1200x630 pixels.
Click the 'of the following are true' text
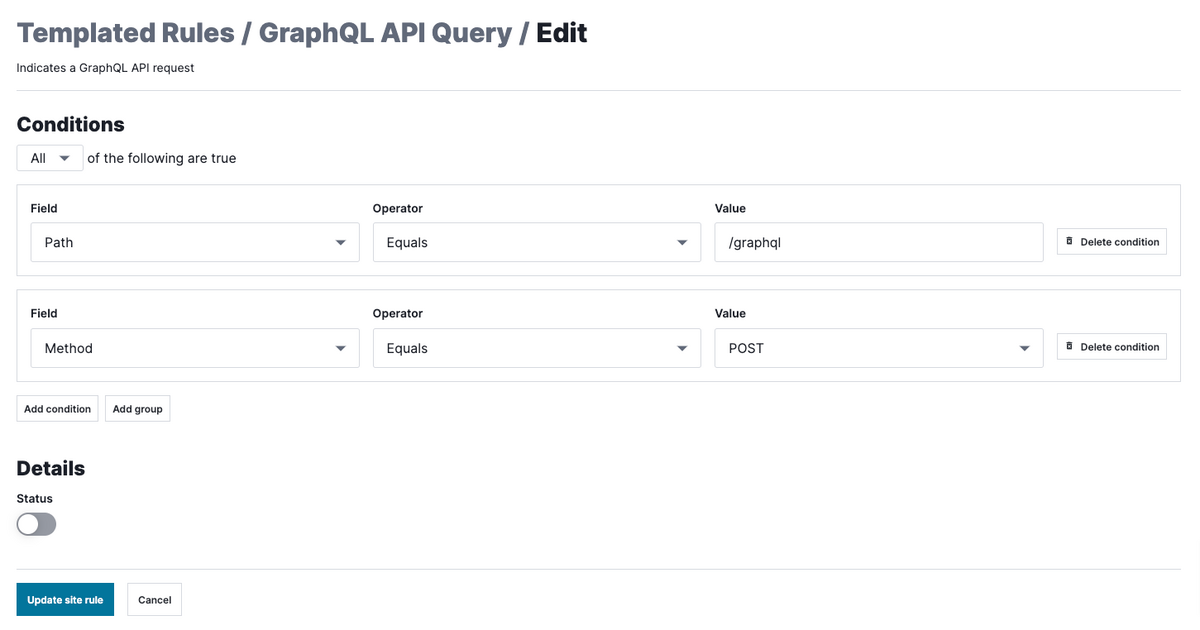click(x=162, y=158)
